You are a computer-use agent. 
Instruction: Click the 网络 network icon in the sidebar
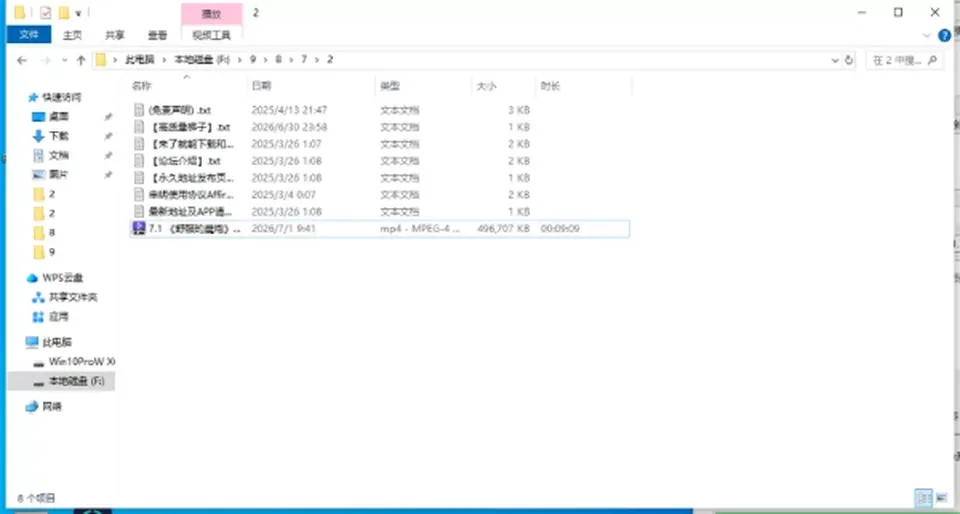32,407
